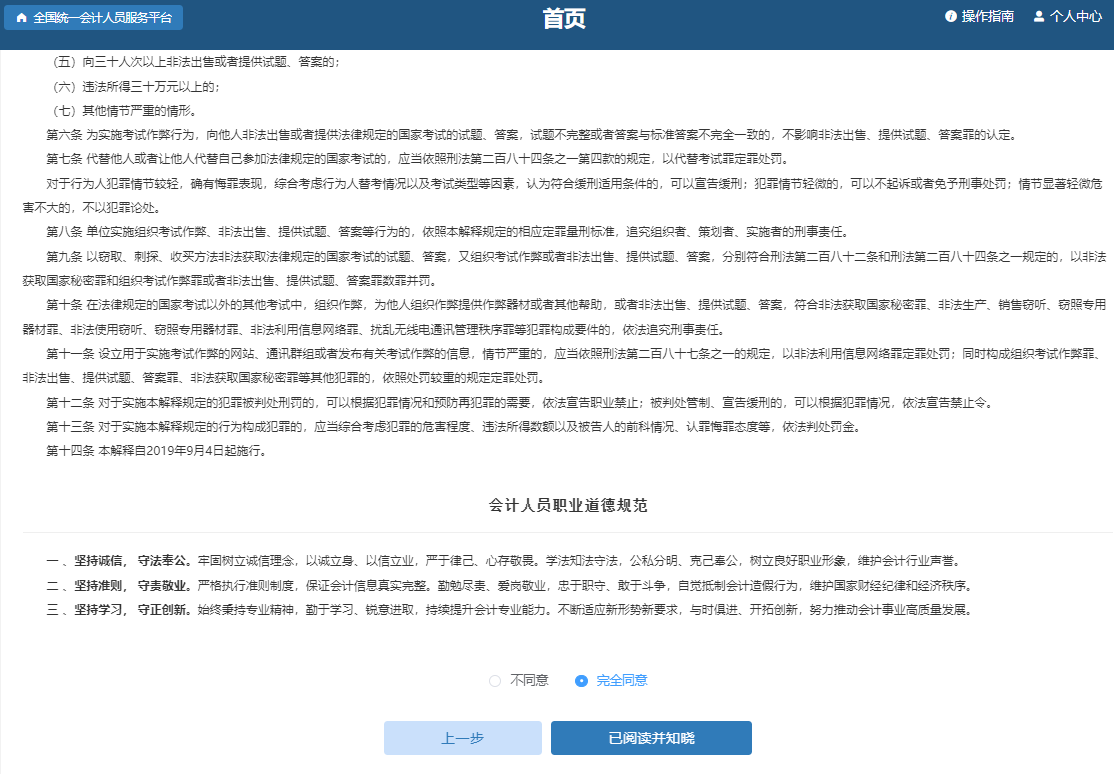Click the house symbol inside the platform label
This screenshot has width=1114, height=774.
click(21, 17)
